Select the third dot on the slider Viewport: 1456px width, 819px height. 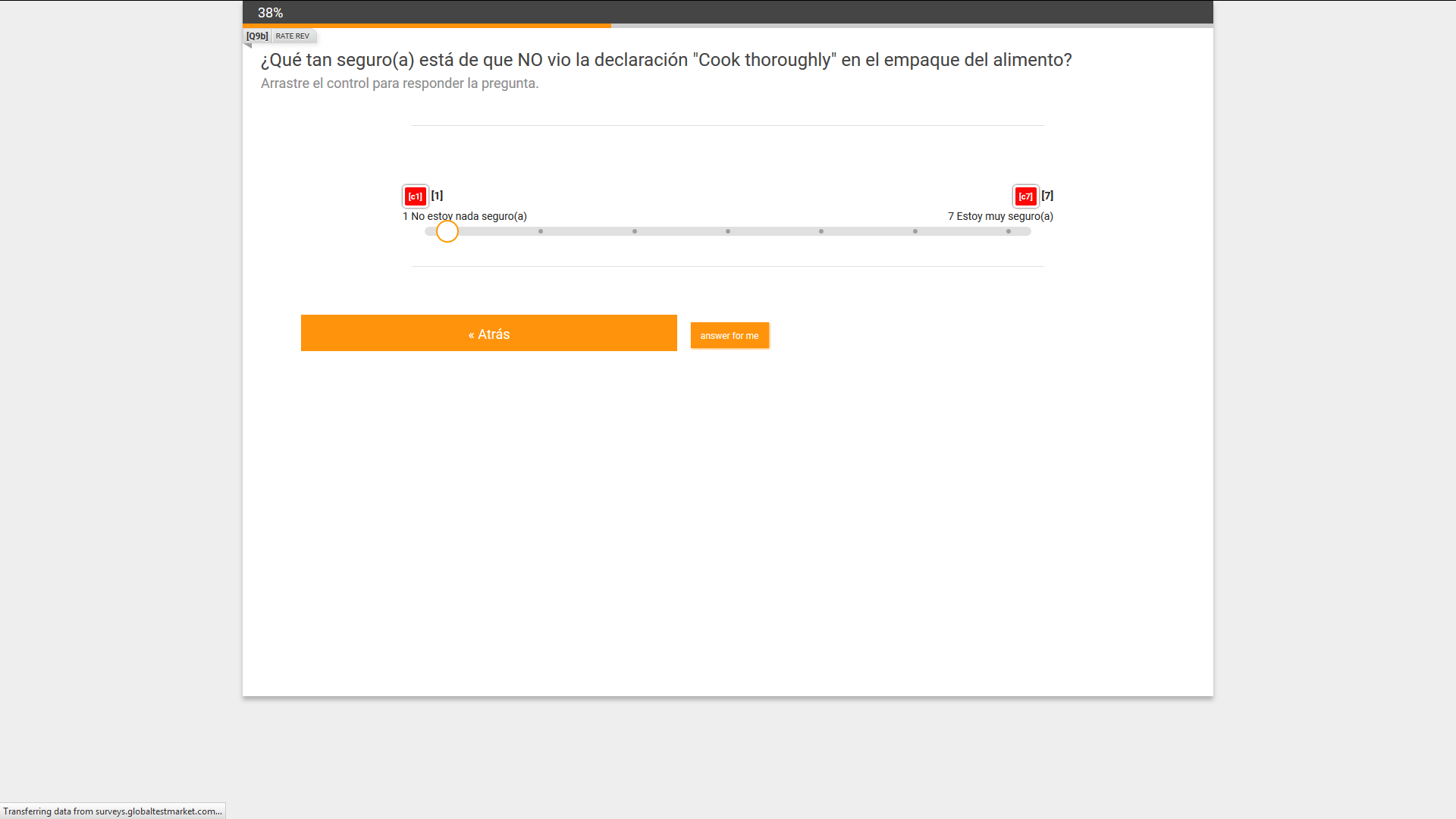pyautogui.click(x=635, y=231)
